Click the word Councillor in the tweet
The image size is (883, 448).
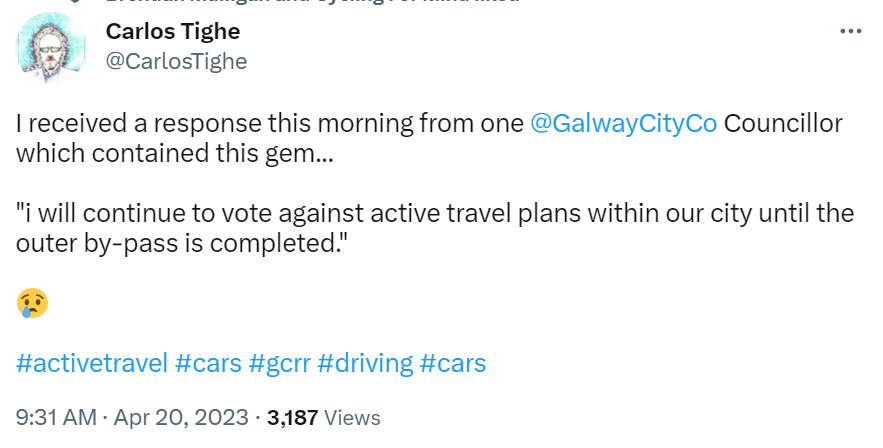783,125
